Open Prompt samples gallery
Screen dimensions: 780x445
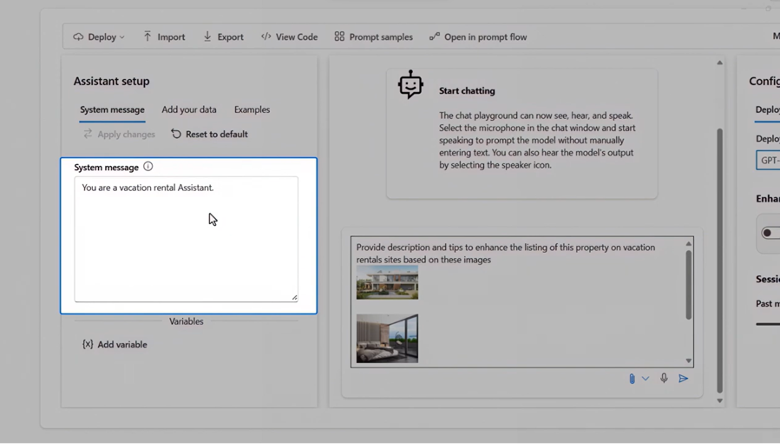click(x=374, y=37)
